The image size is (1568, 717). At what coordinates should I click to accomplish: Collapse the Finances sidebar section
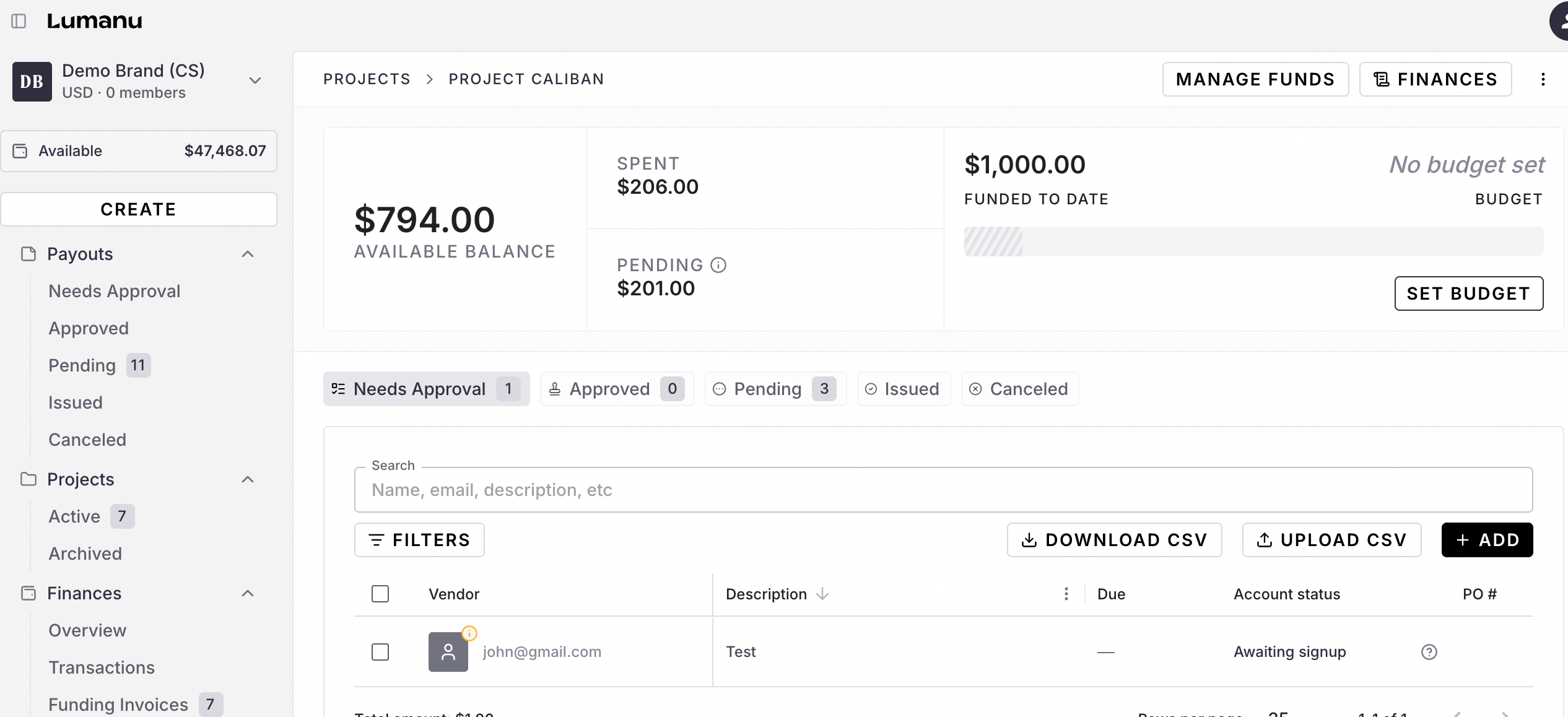click(x=248, y=593)
